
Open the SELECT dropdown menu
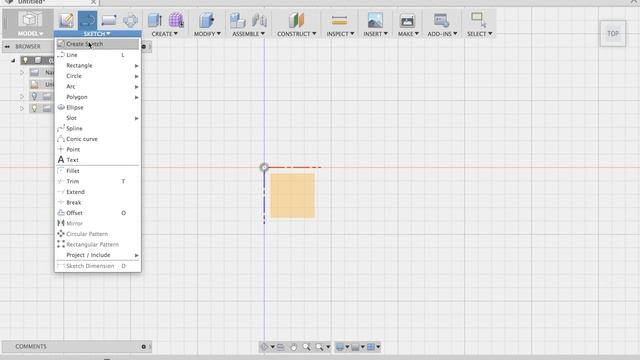tap(480, 34)
